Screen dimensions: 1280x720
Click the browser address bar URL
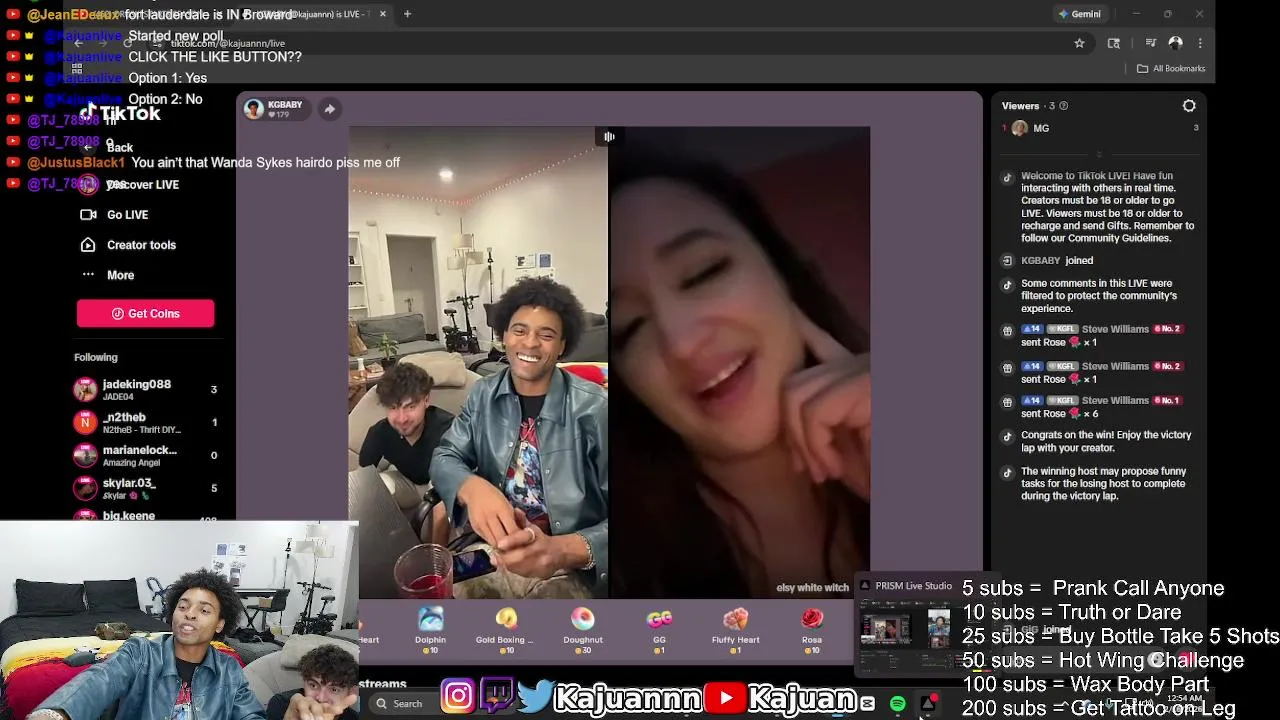(228, 43)
